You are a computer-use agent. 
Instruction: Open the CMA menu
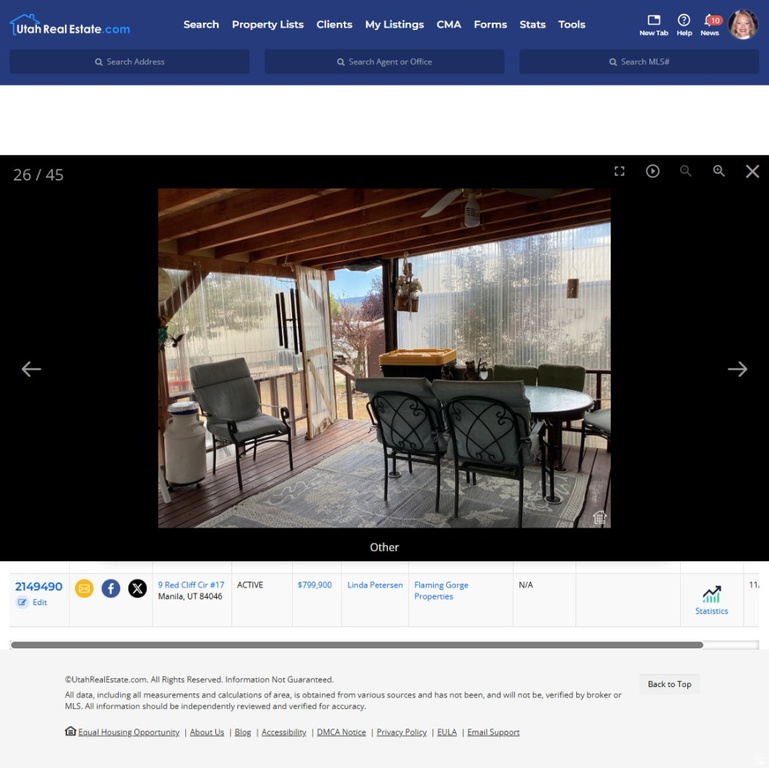(449, 24)
